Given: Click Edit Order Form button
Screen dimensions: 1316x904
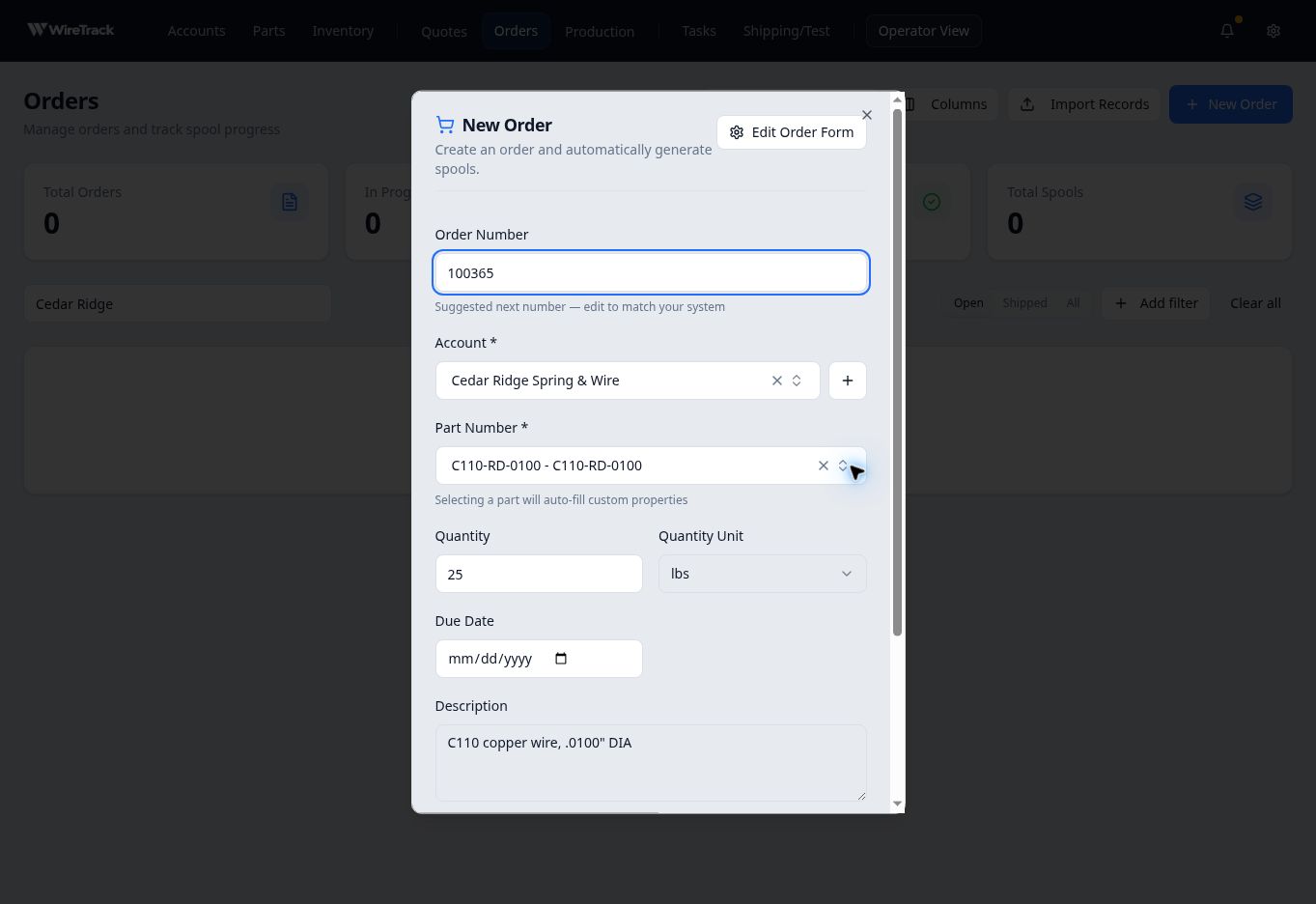Looking at the screenshot, I should (x=792, y=132).
